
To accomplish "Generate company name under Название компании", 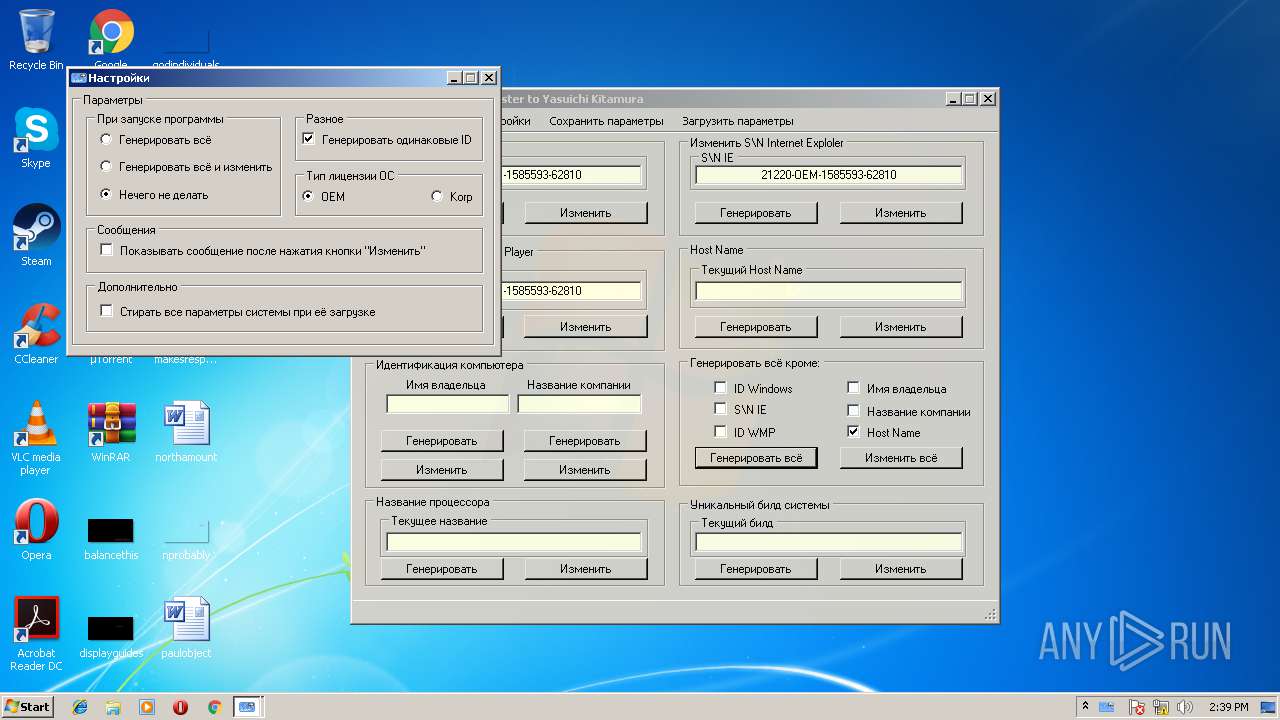I will coord(585,441).
